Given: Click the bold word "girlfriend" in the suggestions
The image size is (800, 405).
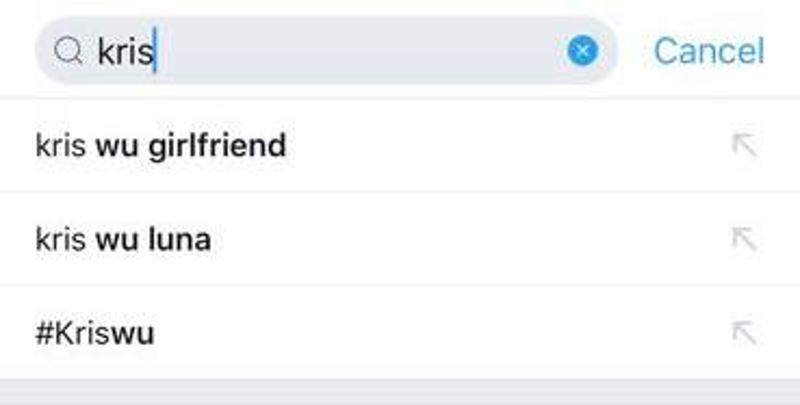Looking at the screenshot, I should tap(216, 146).
